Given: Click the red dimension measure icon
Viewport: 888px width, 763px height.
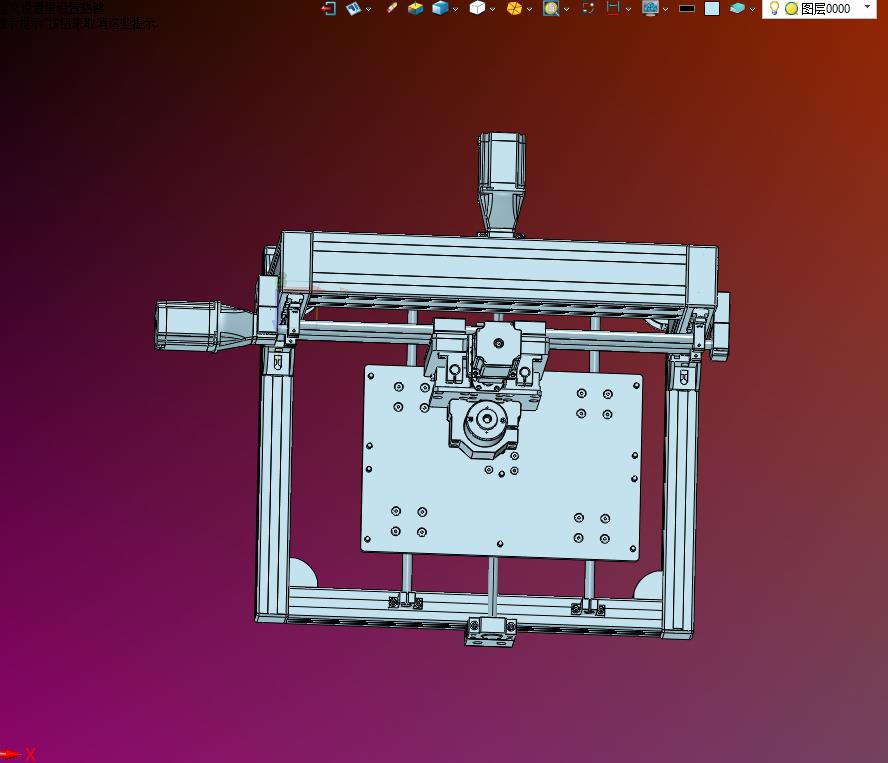Looking at the screenshot, I should [x=613, y=8].
